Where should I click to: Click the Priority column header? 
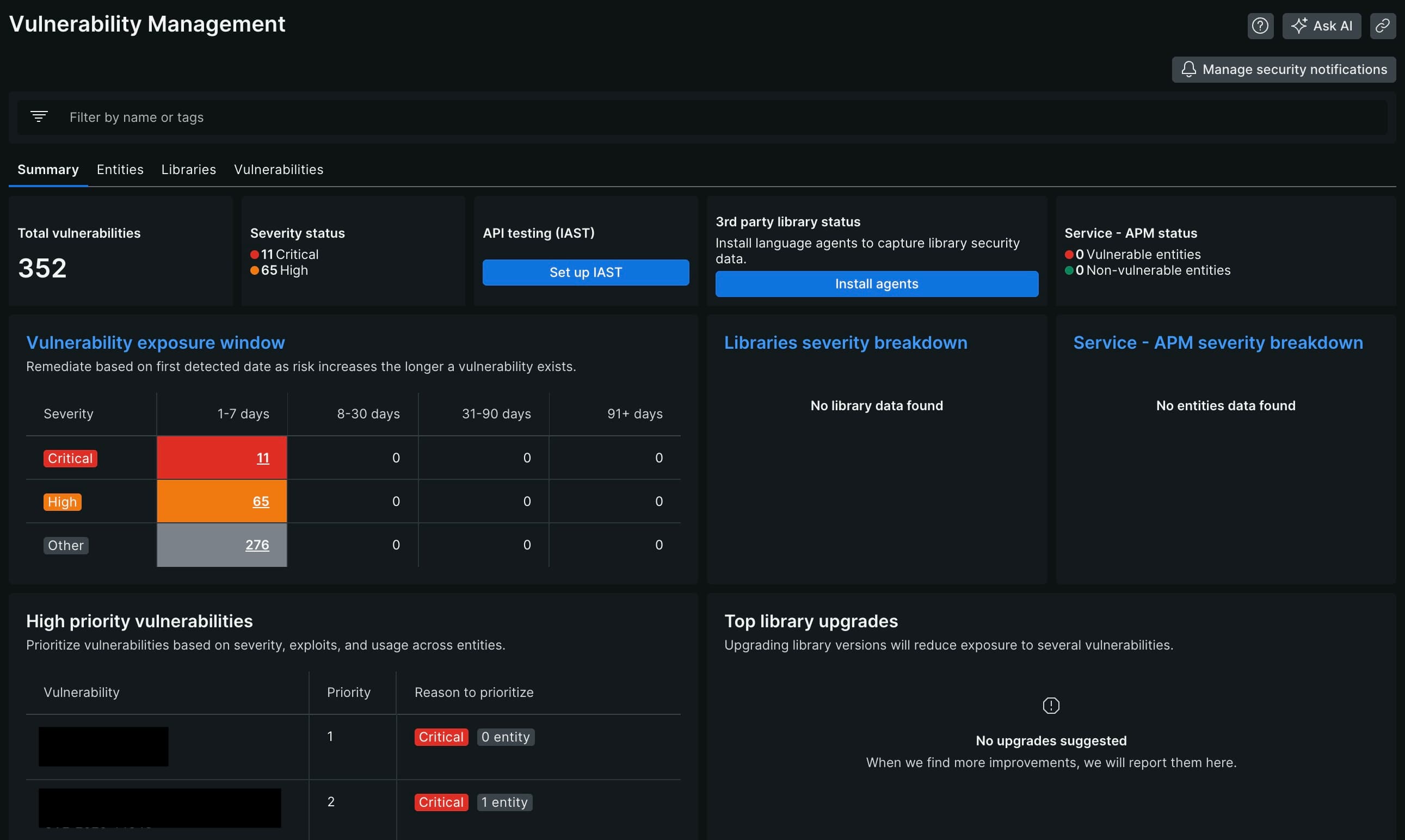click(349, 691)
